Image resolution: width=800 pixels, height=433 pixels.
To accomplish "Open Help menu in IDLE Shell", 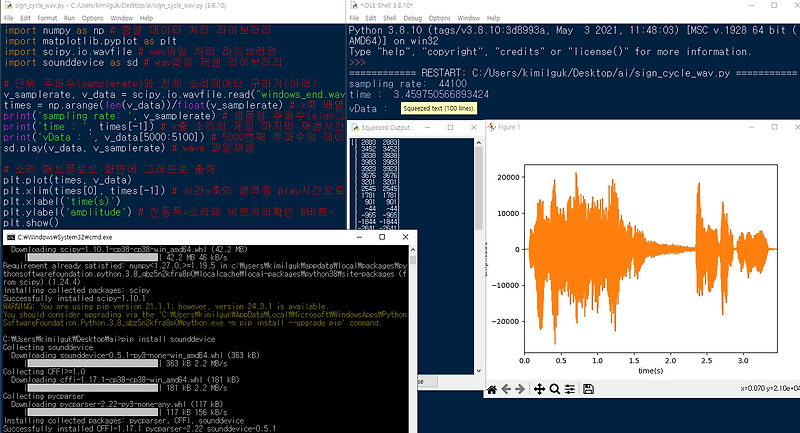I will click(x=493, y=18).
